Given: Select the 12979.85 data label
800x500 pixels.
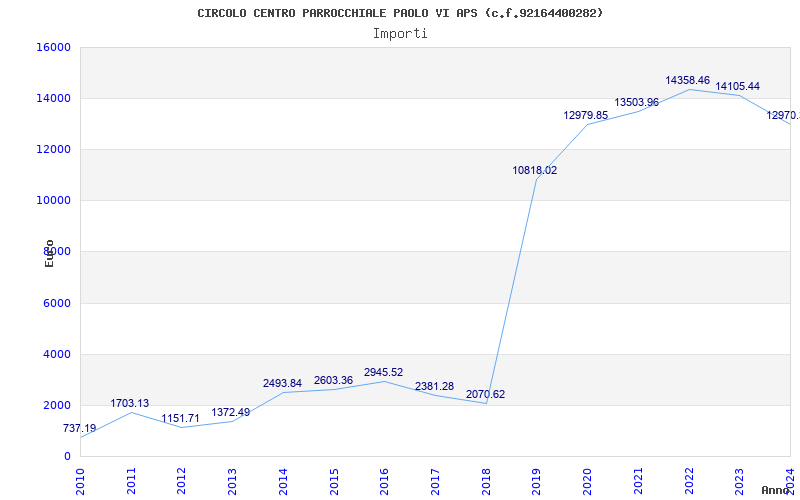Looking at the screenshot, I should 586,115.
